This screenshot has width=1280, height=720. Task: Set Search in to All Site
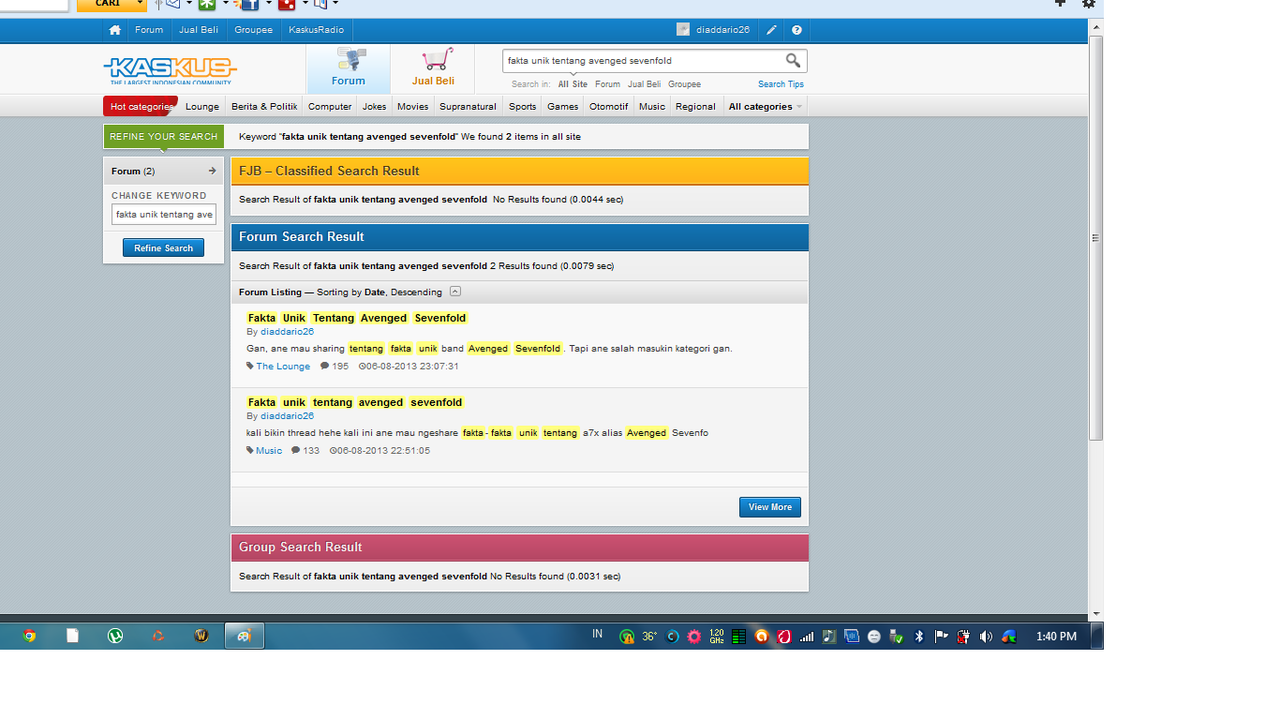tap(573, 84)
